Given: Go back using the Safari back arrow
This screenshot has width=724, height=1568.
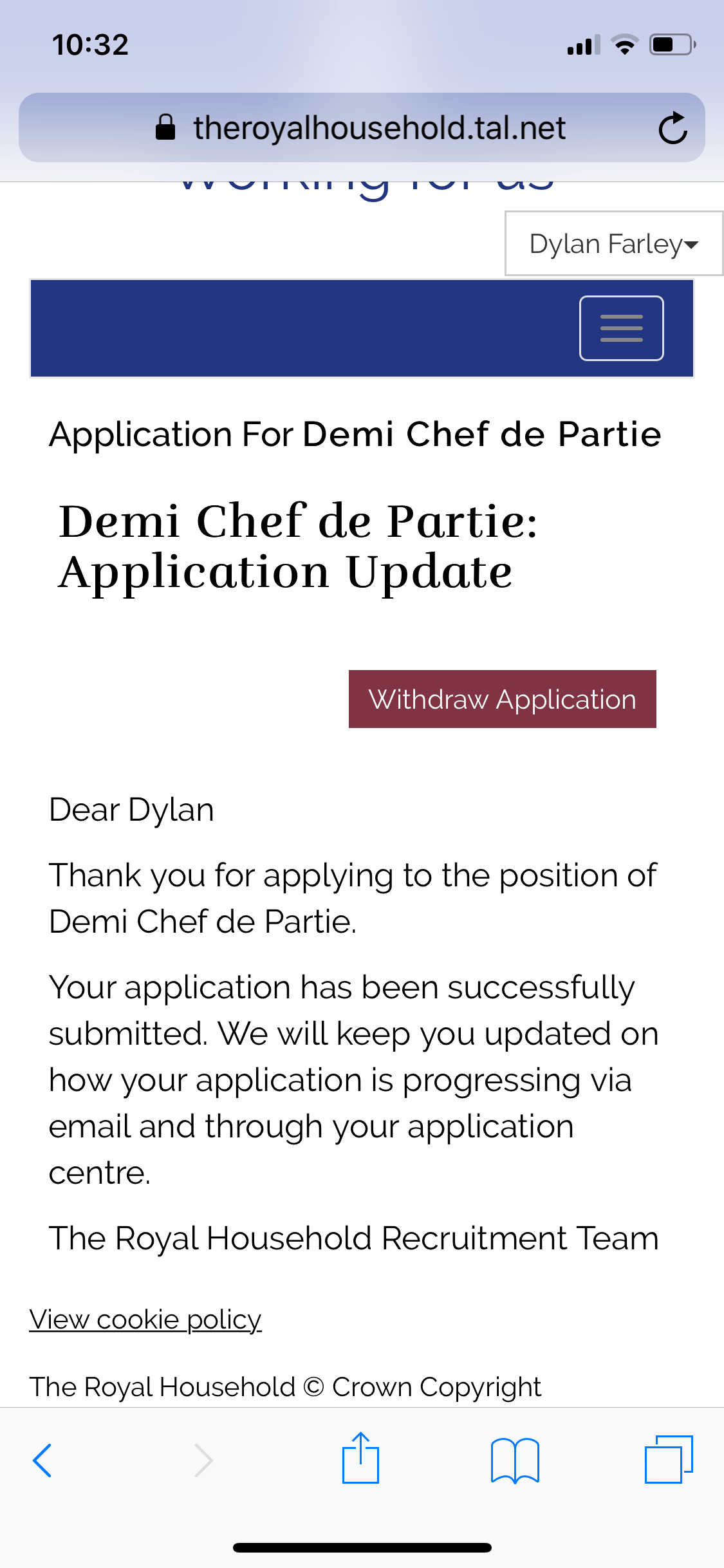Looking at the screenshot, I should click(42, 1460).
